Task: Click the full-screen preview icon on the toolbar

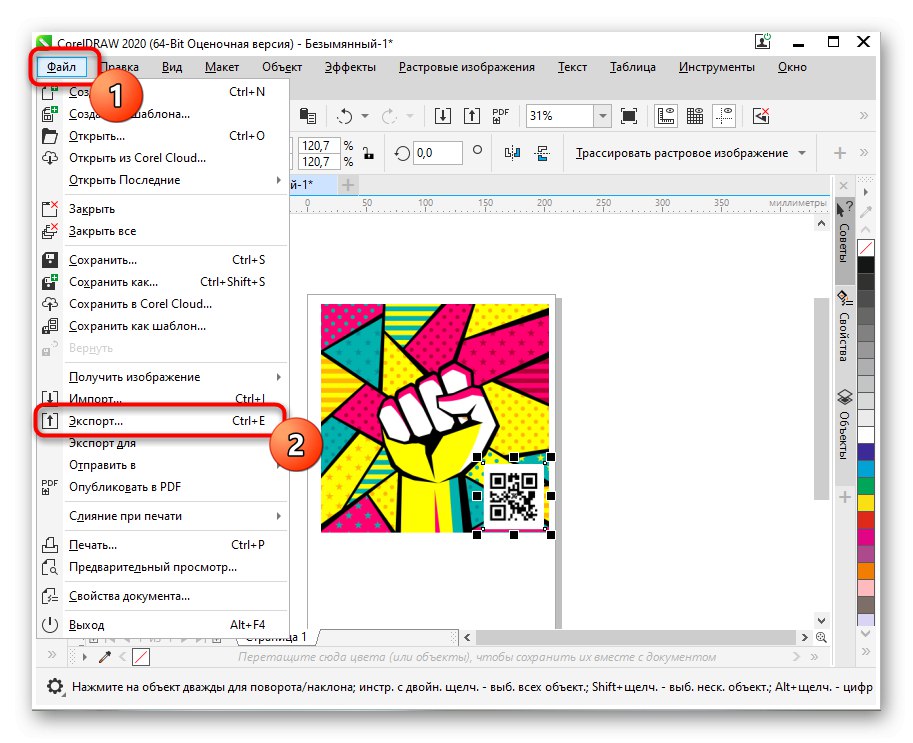Action: (629, 115)
